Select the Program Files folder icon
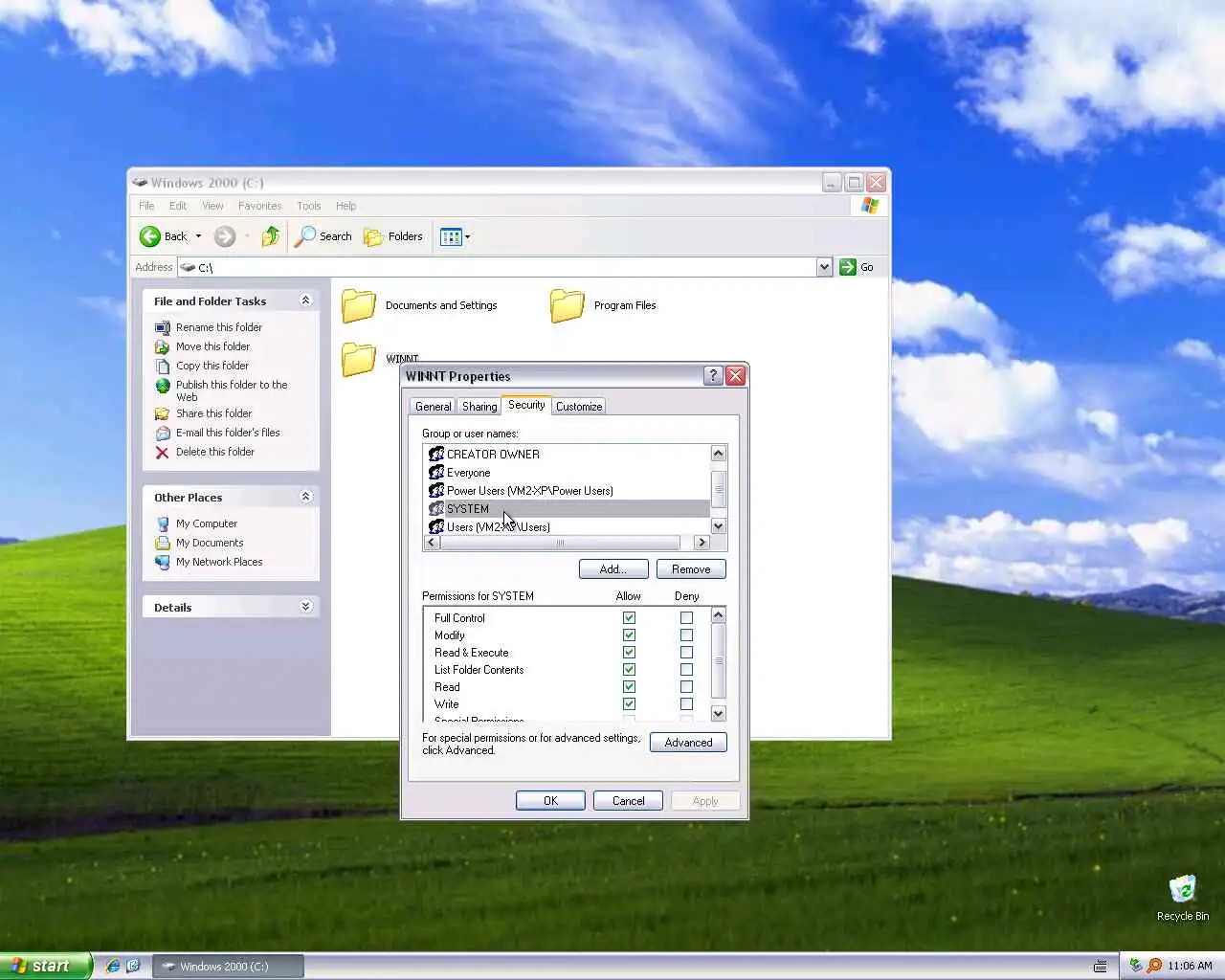This screenshot has height=980, width=1225. tap(568, 305)
